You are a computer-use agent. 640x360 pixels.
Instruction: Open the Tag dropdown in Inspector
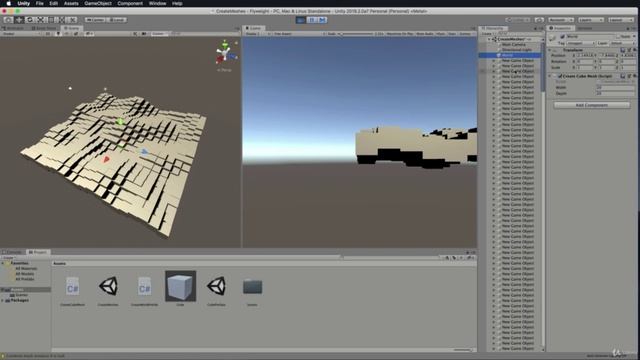580,43
